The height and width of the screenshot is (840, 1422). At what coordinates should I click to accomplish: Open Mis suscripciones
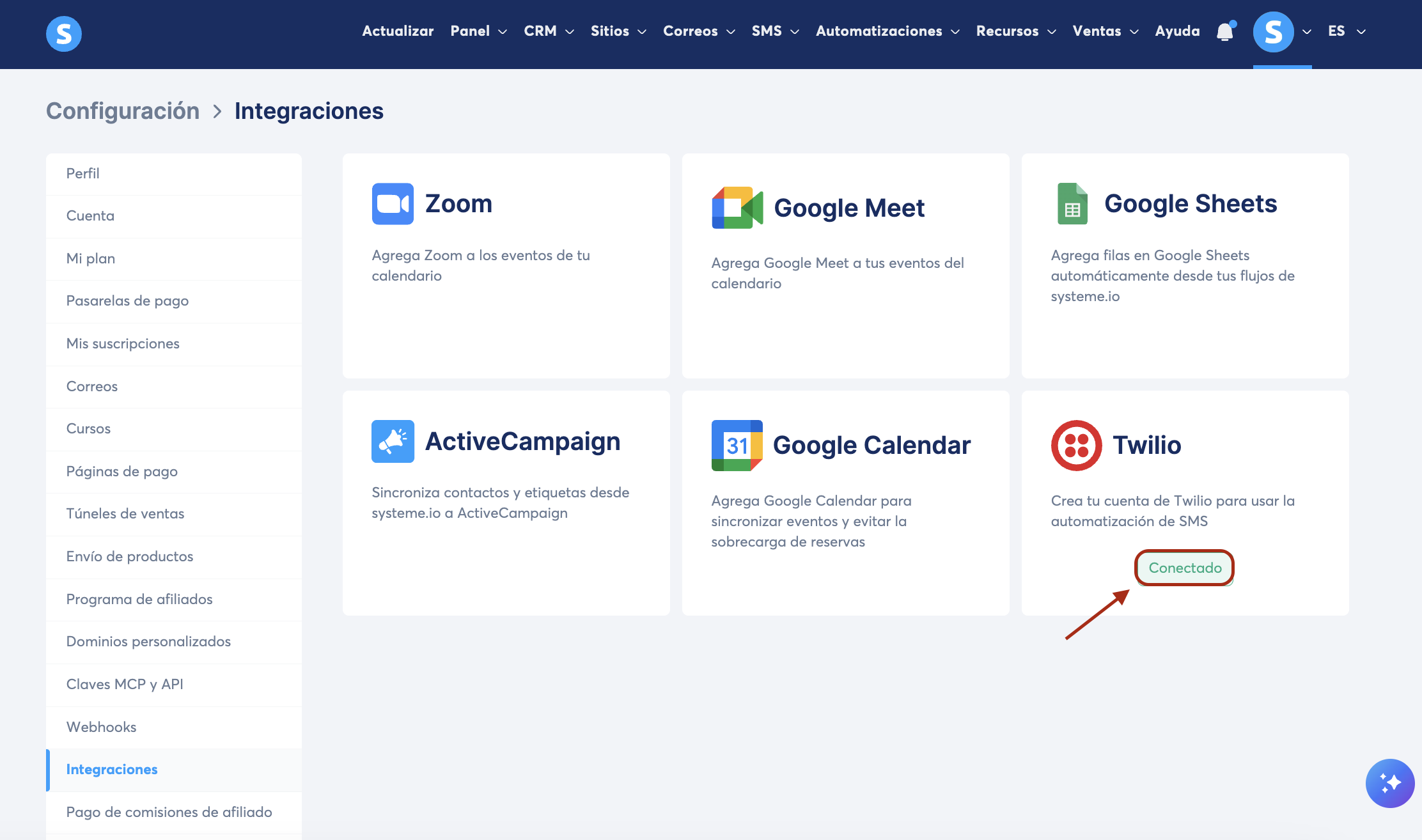tap(174, 344)
